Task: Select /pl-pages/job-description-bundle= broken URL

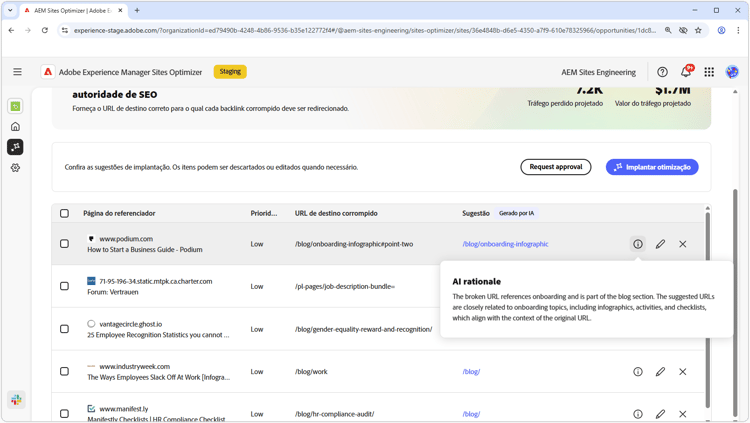Action: 345,287
